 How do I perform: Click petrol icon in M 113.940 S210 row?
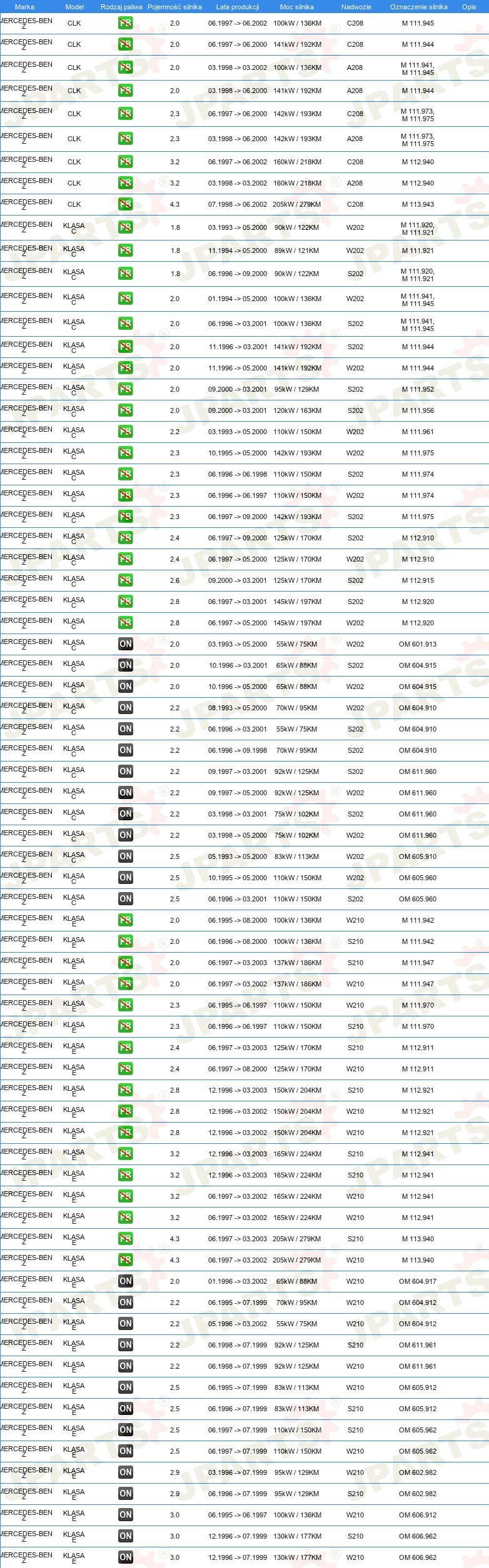pyautogui.click(x=126, y=1239)
